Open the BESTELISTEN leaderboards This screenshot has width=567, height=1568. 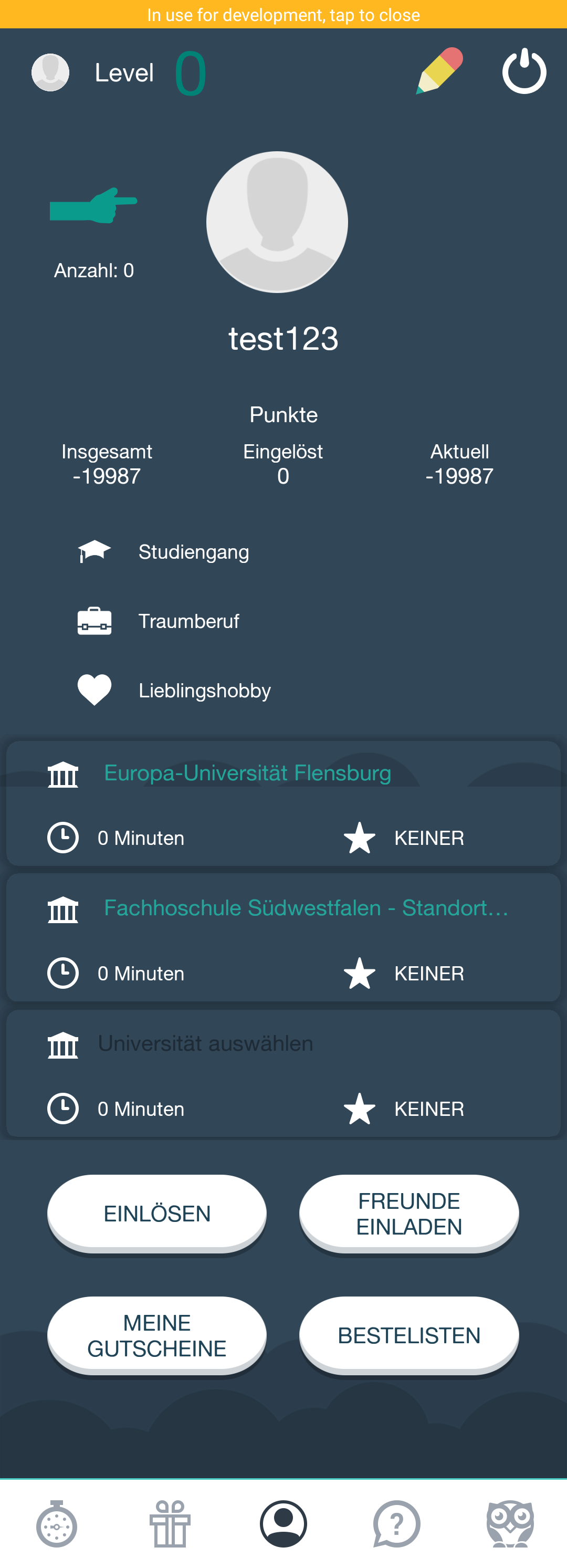click(409, 1335)
